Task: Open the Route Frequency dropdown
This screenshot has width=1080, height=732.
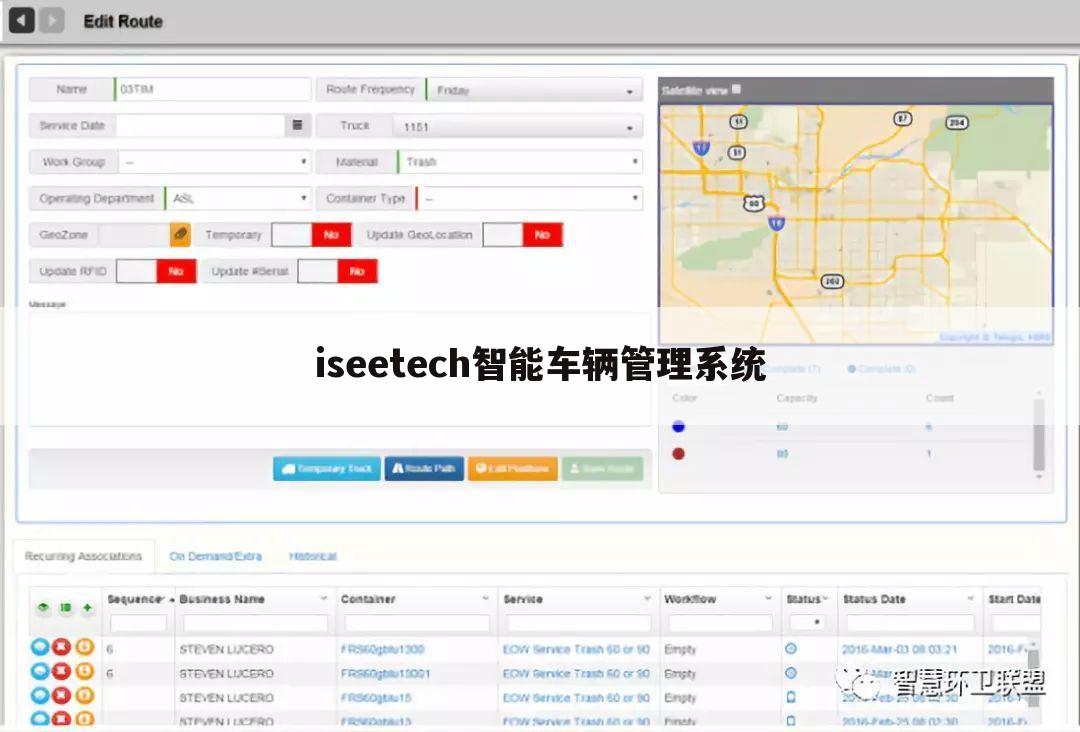Action: tap(534, 90)
